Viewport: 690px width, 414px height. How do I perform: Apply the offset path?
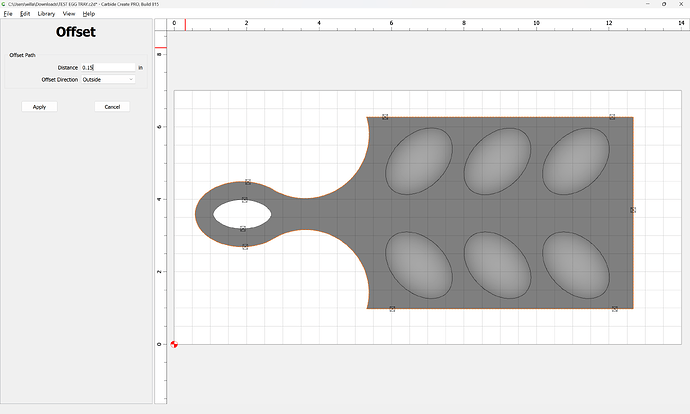coord(39,107)
